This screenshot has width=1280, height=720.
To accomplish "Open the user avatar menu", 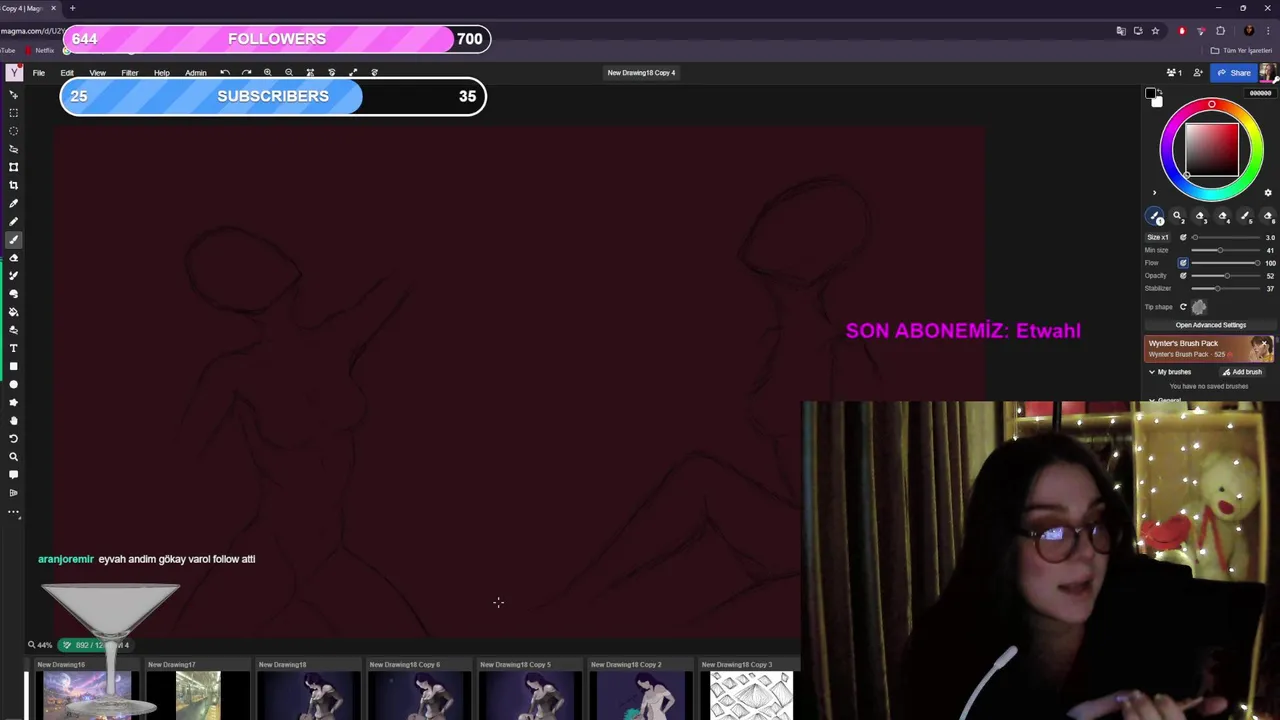I will 1267,72.
